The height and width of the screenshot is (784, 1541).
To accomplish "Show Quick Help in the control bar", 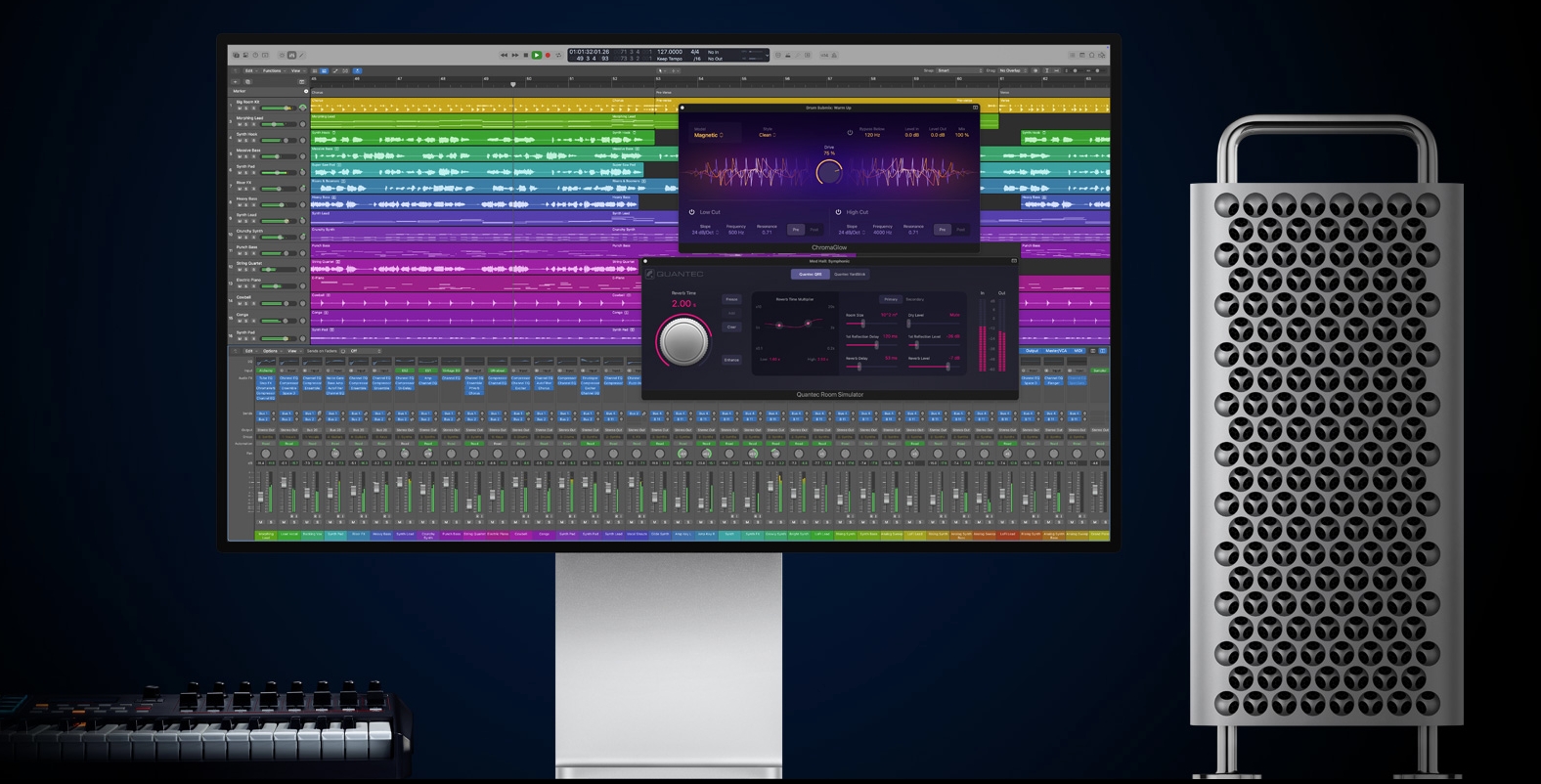I will (x=255, y=55).
